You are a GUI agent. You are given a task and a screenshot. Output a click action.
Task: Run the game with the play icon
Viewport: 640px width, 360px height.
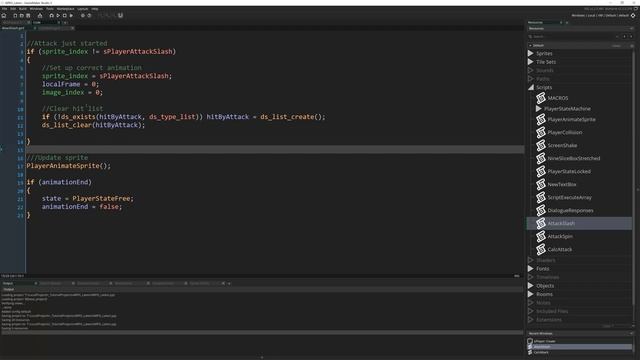58,16
